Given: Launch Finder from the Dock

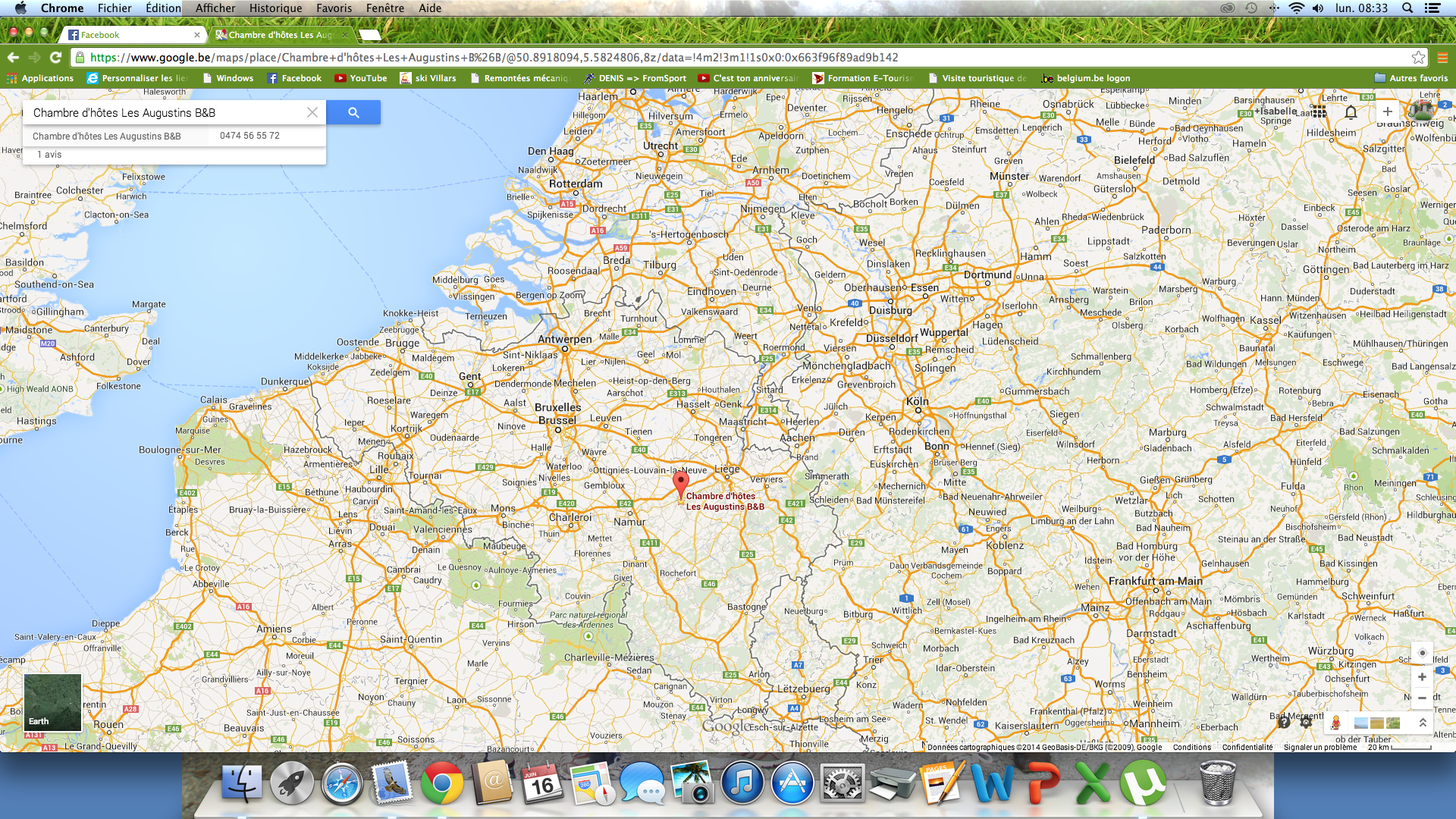Looking at the screenshot, I should 242,783.
